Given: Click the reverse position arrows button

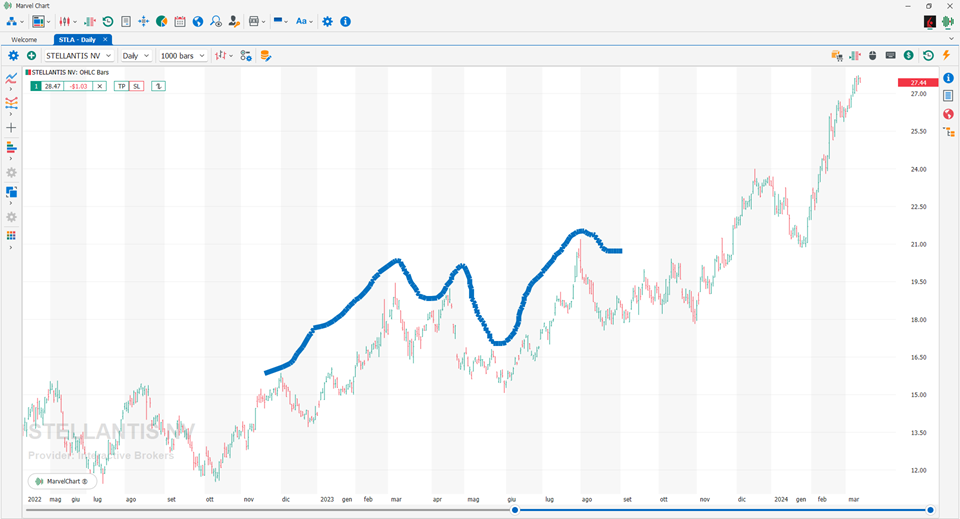Looking at the screenshot, I should tap(158, 86).
